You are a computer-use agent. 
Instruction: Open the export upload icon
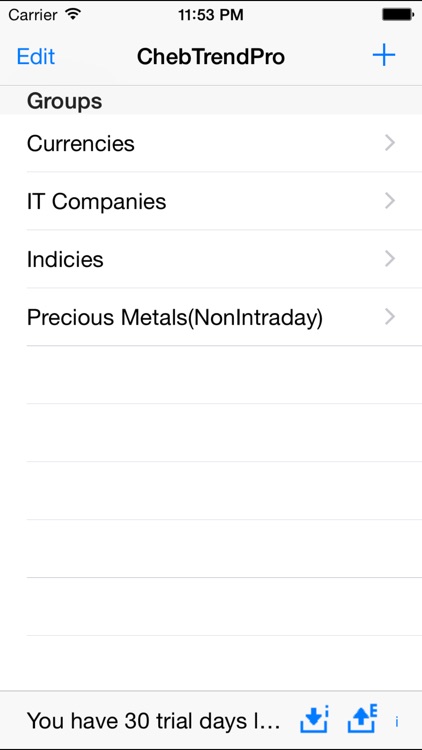pos(362,719)
